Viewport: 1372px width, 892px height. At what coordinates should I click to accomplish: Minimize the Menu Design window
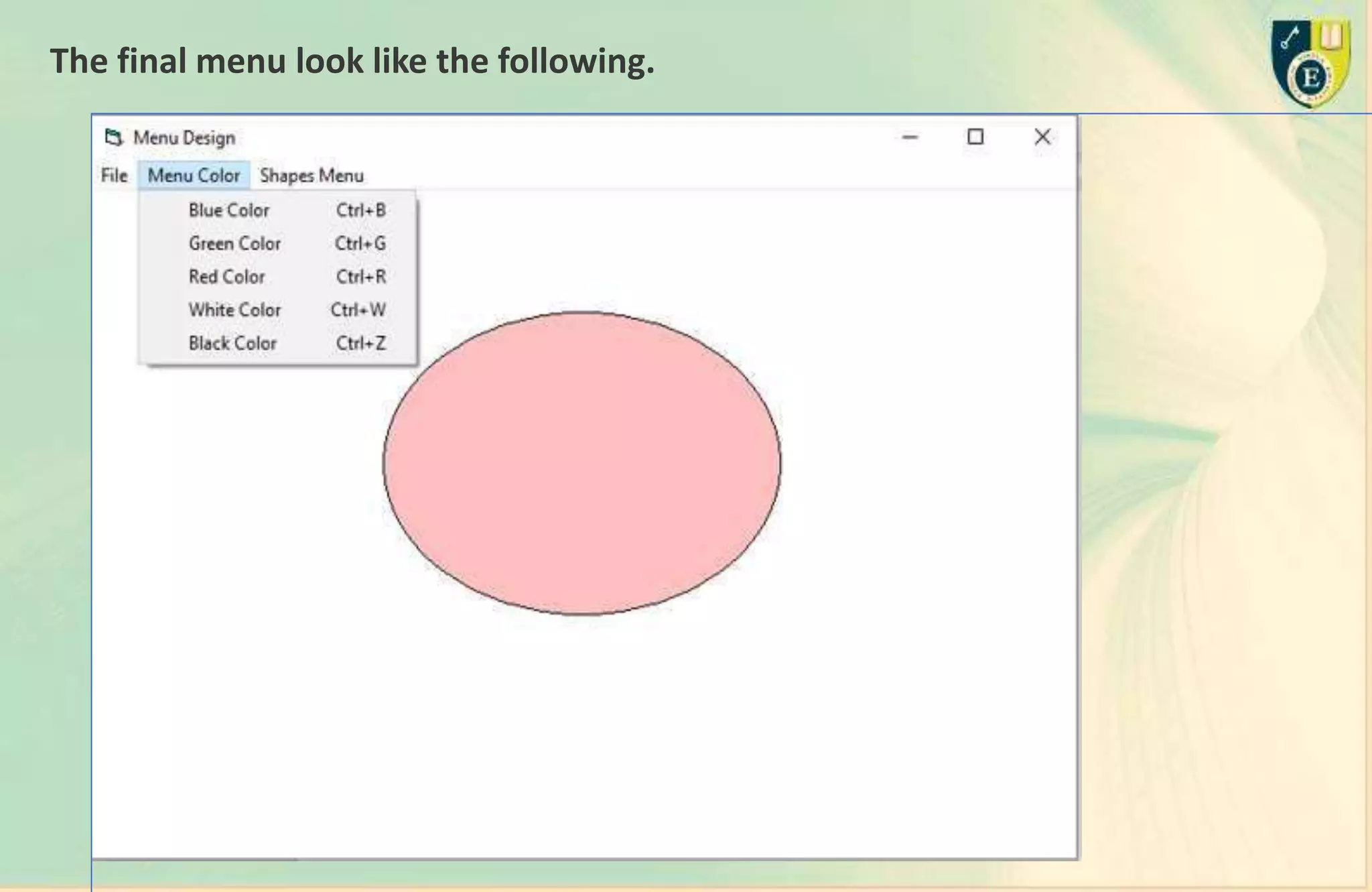[910, 137]
